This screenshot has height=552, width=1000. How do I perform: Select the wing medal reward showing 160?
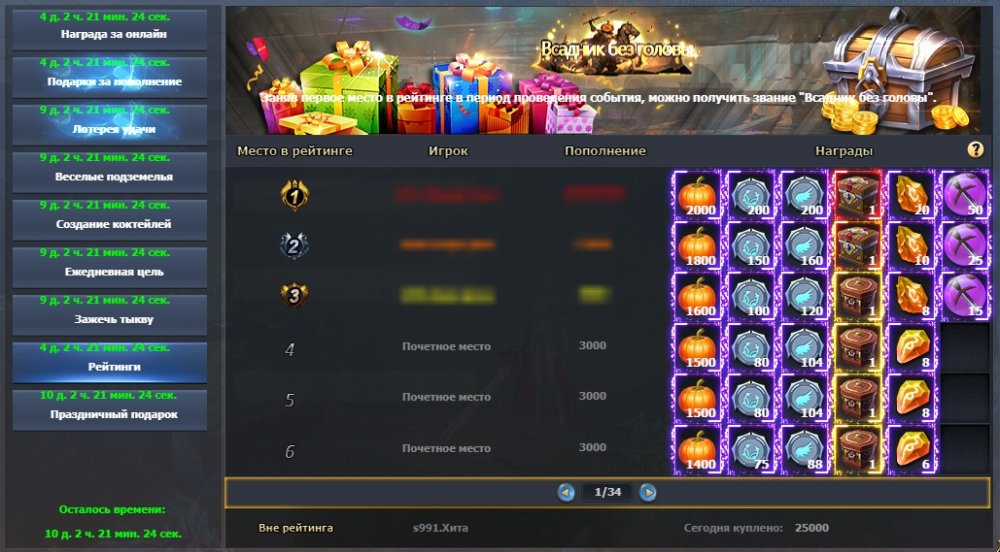(804, 246)
